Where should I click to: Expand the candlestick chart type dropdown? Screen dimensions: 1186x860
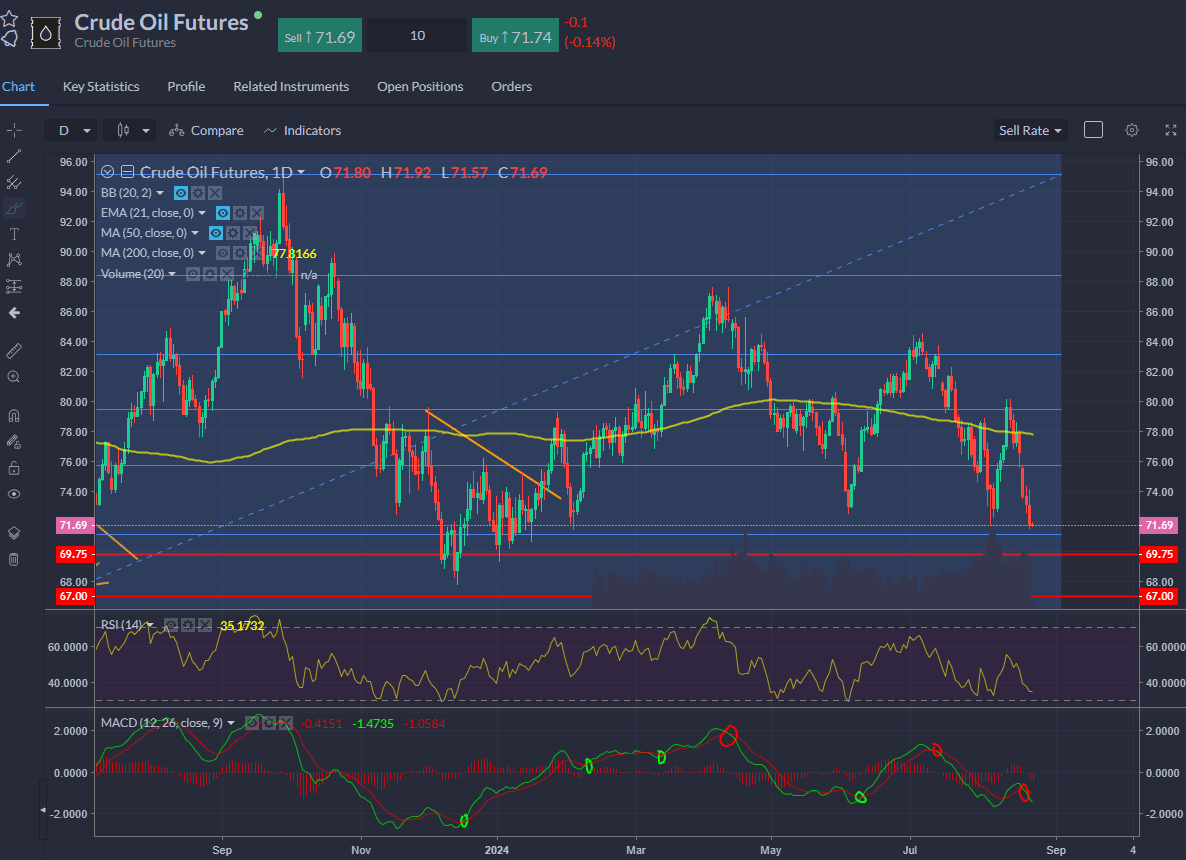coord(133,130)
